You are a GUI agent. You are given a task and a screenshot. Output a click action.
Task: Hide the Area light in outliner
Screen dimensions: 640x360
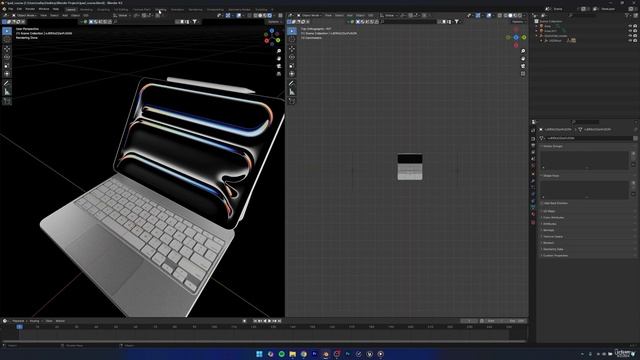(630, 26)
